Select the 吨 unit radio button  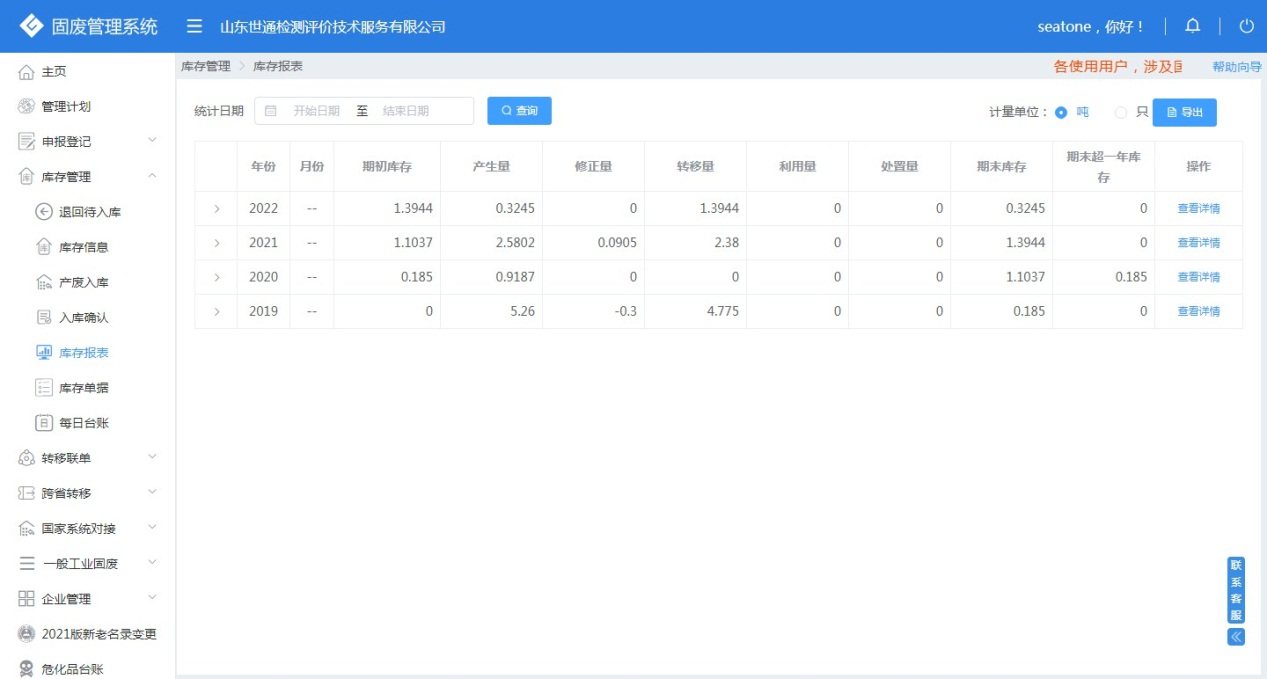coord(1061,112)
